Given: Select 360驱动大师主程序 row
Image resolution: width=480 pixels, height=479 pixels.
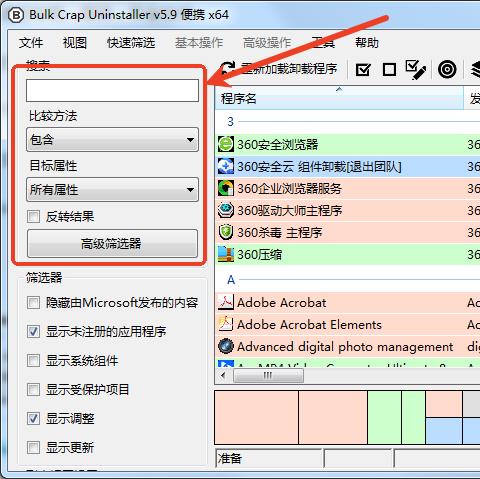Looking at the screenshot, I should coord(348,210).
